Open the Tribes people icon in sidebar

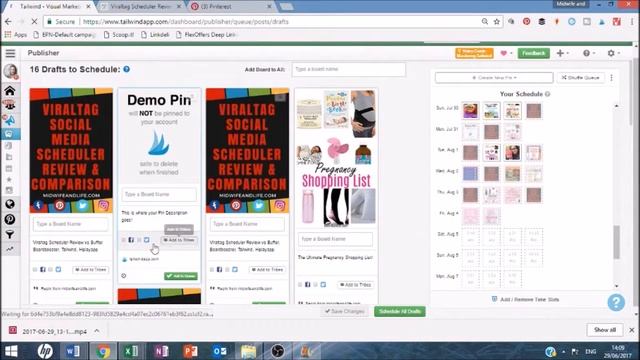pyautogui.click(x=10, y=105)
